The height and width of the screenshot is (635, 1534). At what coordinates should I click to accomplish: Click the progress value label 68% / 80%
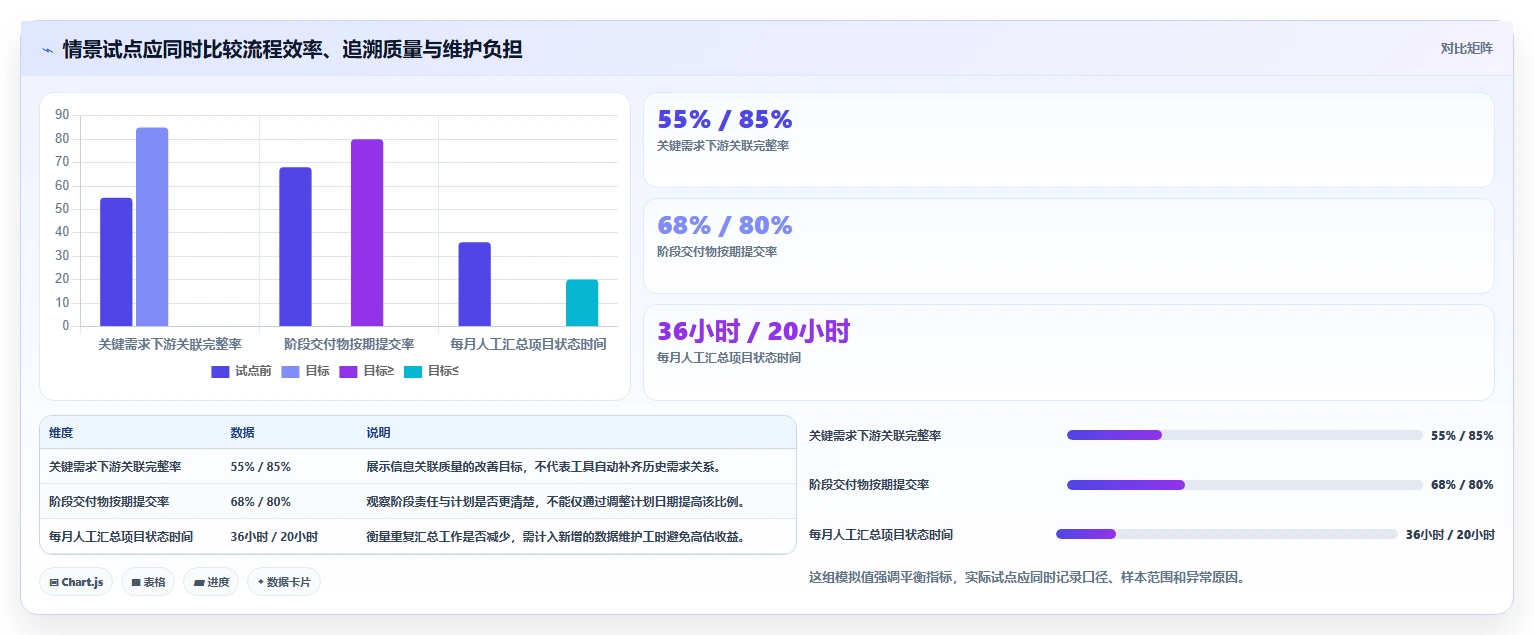[x=1462, y=485]
